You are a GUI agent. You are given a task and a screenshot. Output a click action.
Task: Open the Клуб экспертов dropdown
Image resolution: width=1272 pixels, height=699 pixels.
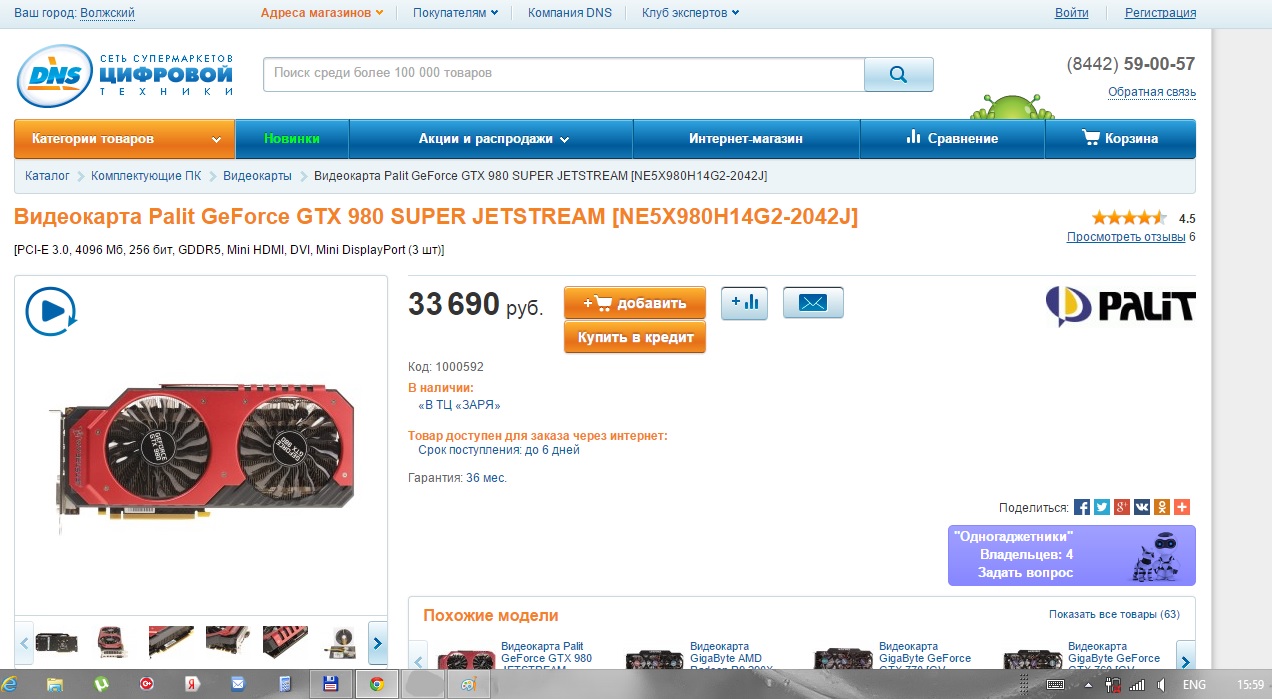(x=691, y=13)
